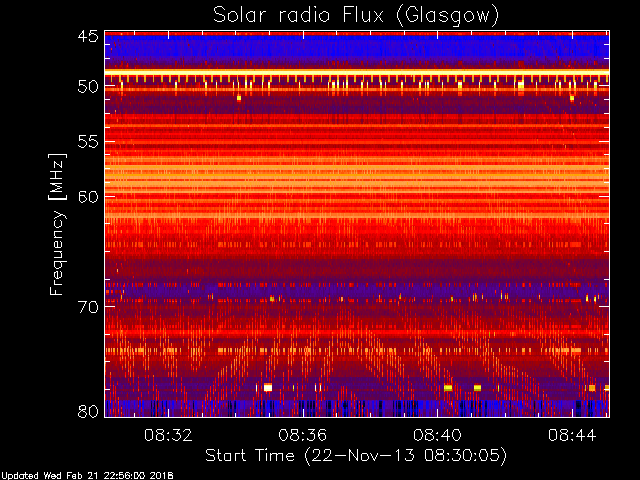This screenshot has width=640, height=480.
Task: Click the 08:36 time tick label
Action: [x=303, y=436]
